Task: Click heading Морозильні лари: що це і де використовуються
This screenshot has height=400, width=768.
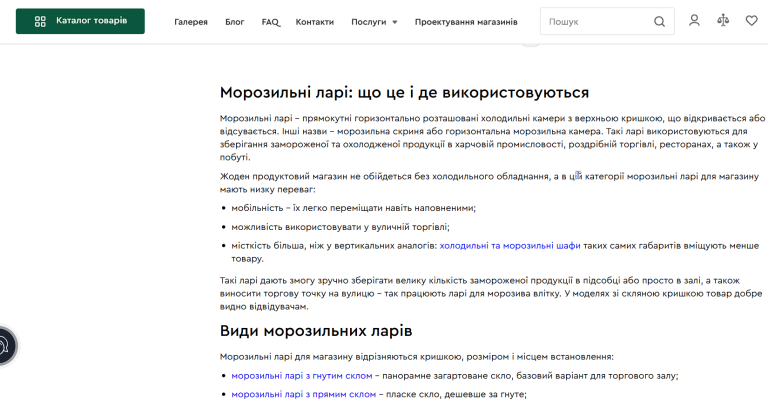Action: [x=404, y=93]
